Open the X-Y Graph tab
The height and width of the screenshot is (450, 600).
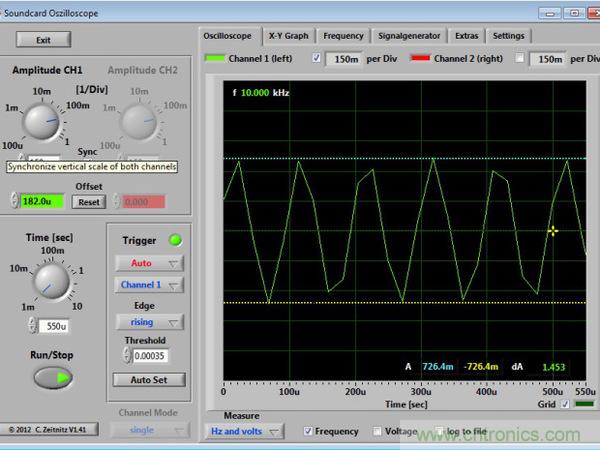[289, 35]
